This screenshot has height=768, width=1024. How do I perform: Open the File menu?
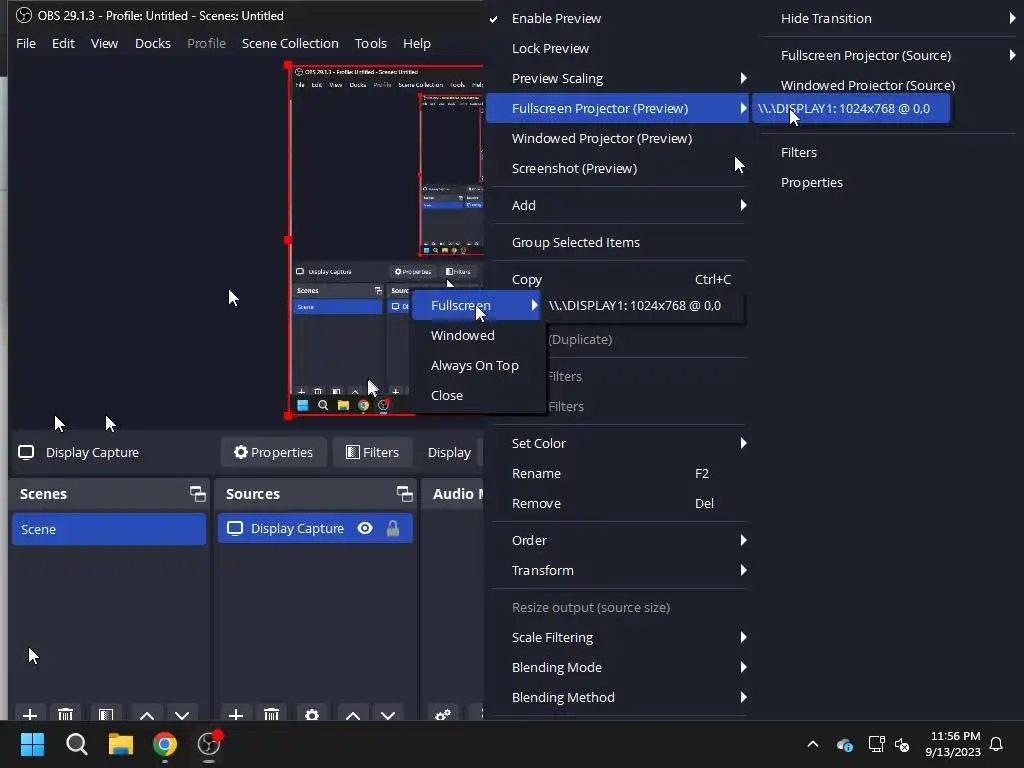pyautogui.click(x=26, y=43)
